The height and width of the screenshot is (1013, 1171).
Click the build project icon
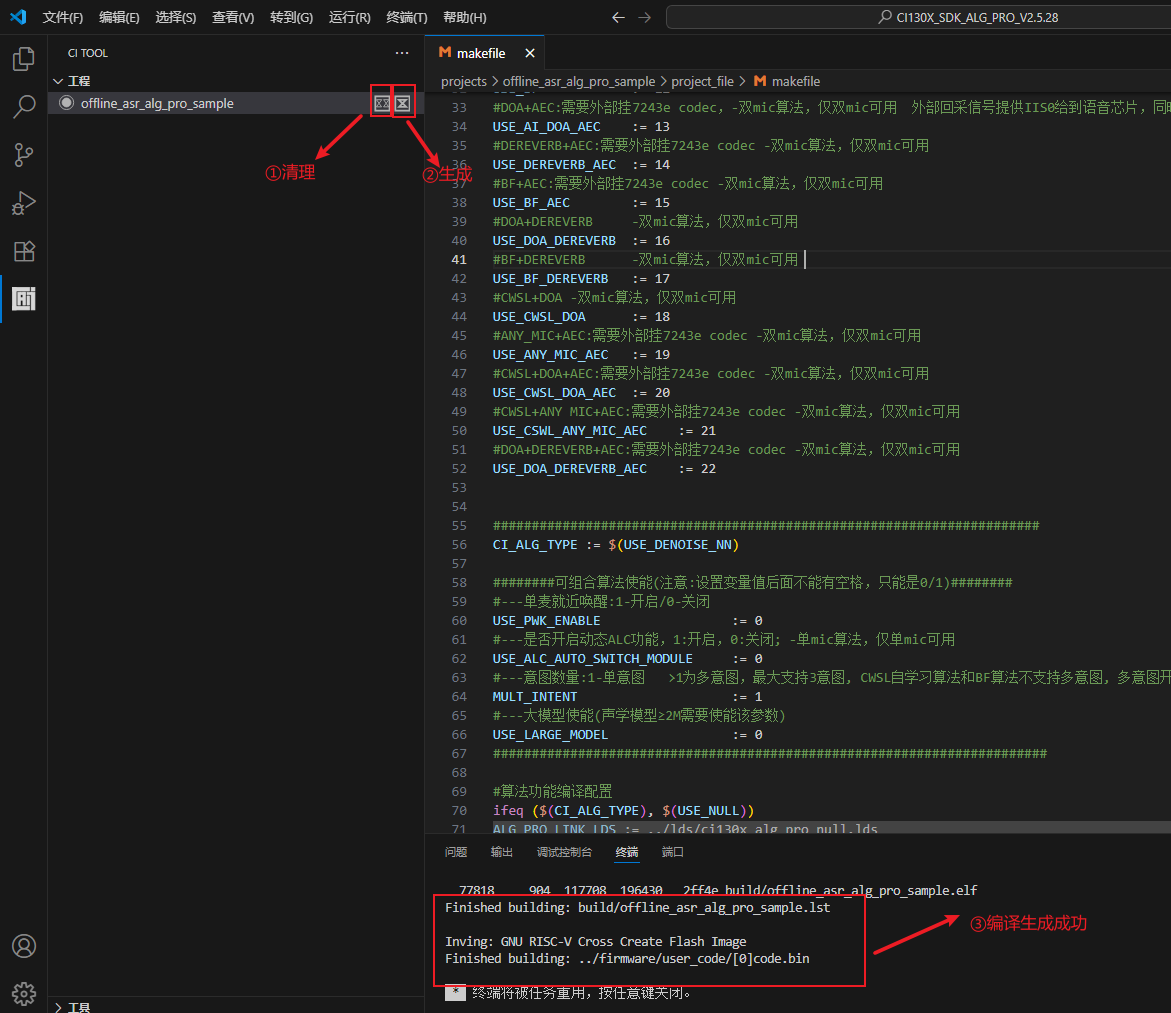point(402,103)
